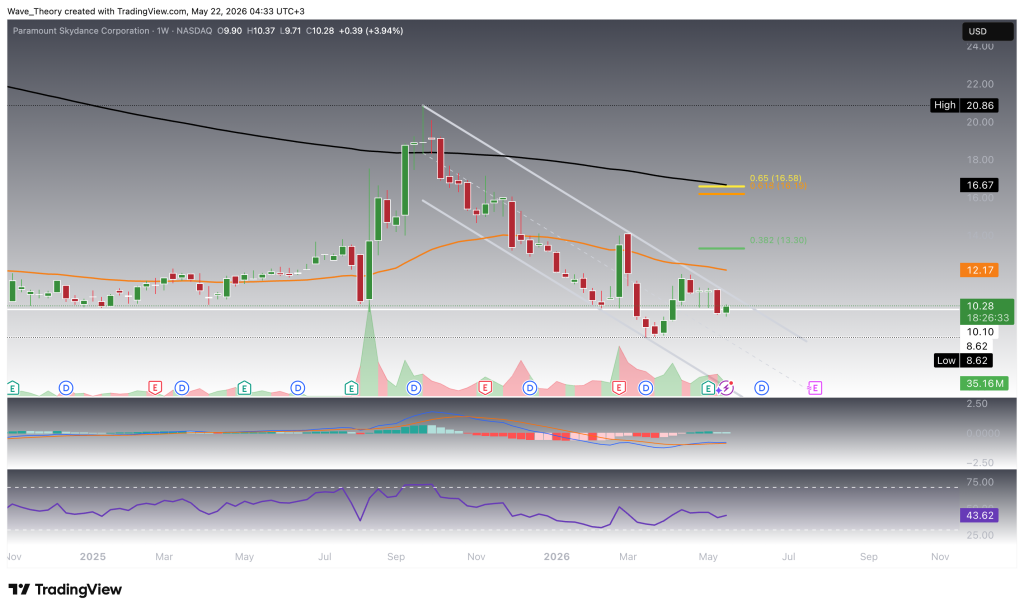Click the black 16.67 moving average label
This screenshot has height=611, width=1024.
(x=979, y=185)
